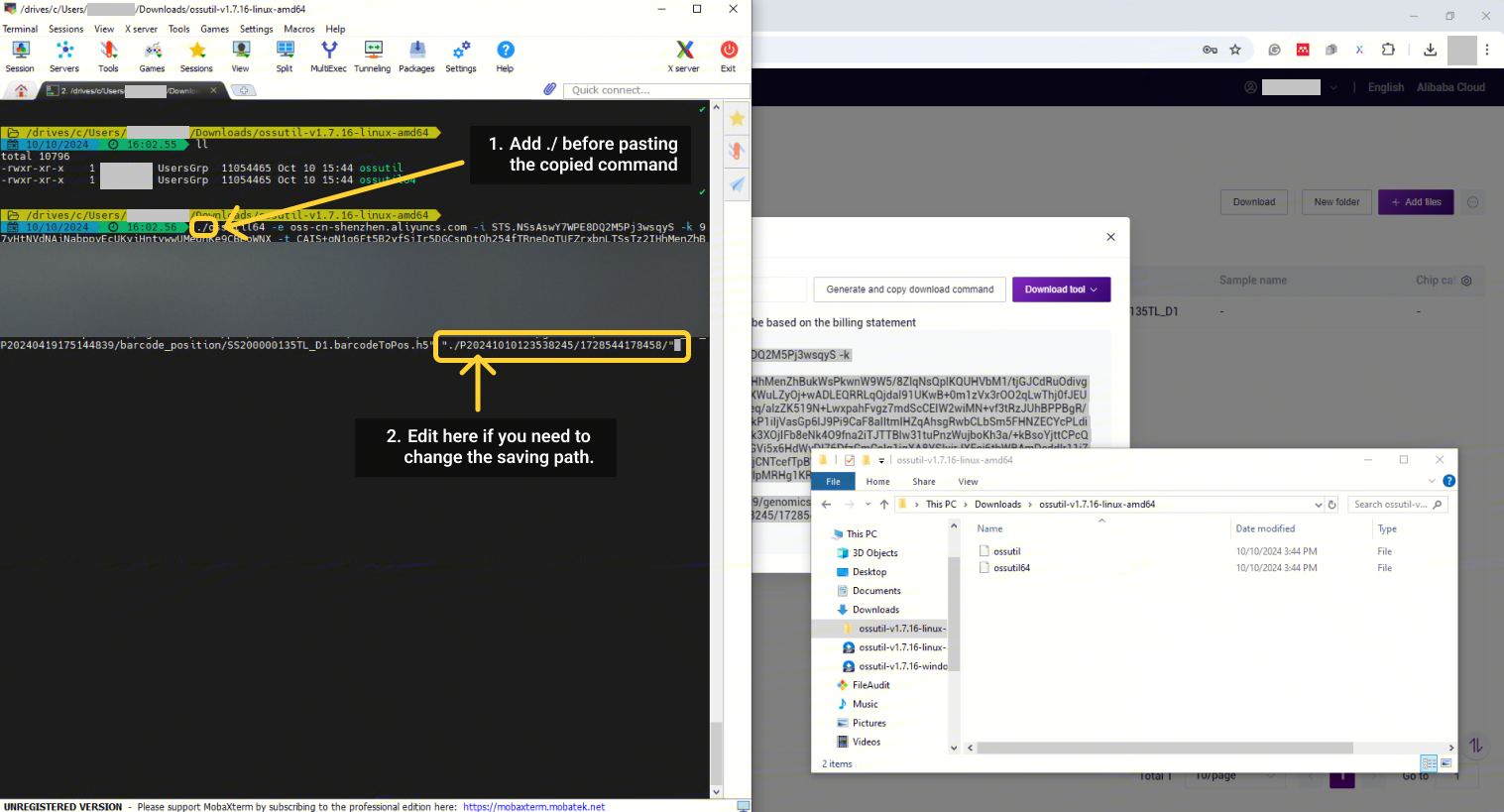This screenshot has width=1504, height=812.
Task: Click into the Quick connect field
Action: [654, 90]
